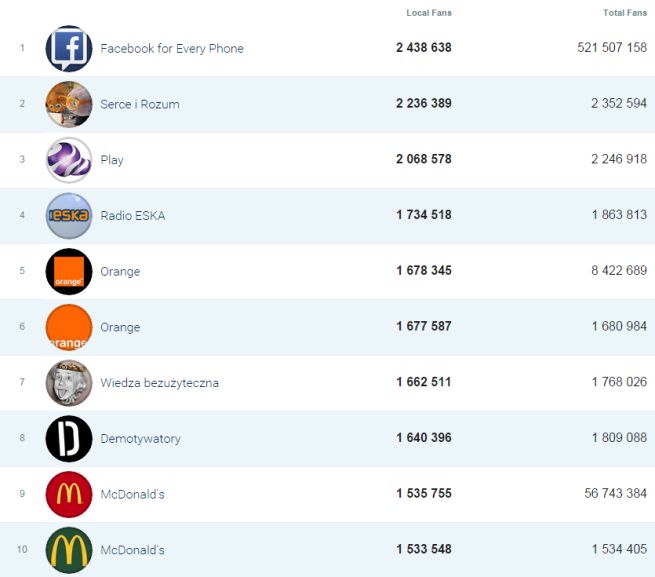Image resolution: width=655 pixels, height=577 pixels.
Task: Open the Serce i Rozum page link
Action: coord(140,104)
